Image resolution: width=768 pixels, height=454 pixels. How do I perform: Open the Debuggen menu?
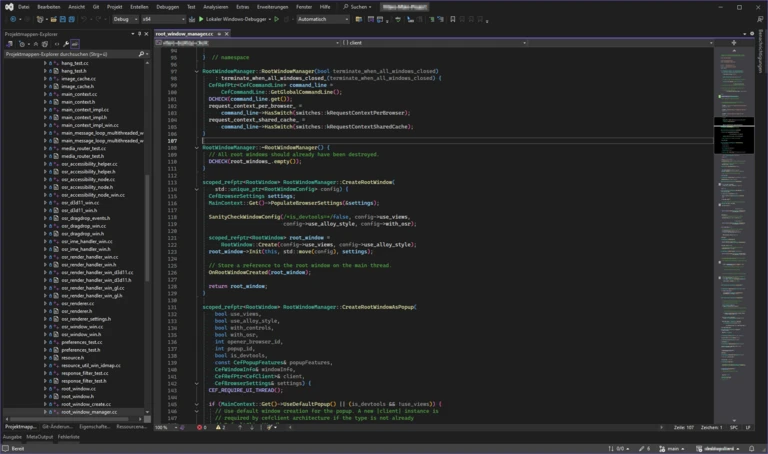pyautogui.click(x=168, y=7)
